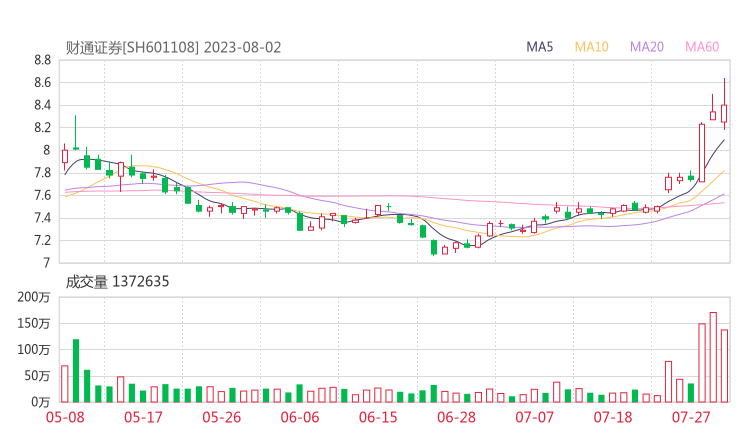Click the 200万 volume axis label
The height and width of the screenshot is (440, 740).
click(34, 297)
